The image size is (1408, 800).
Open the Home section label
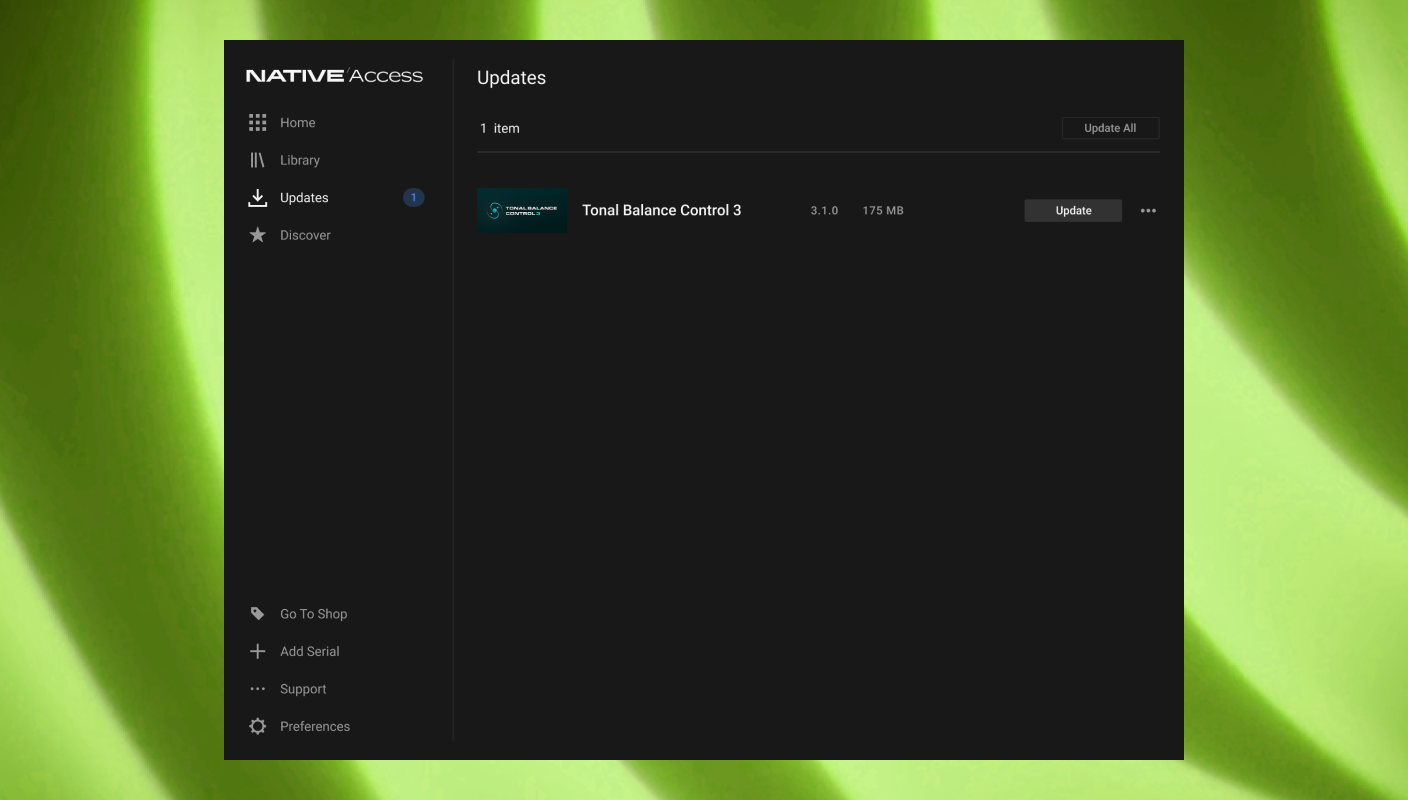[298, 122]
